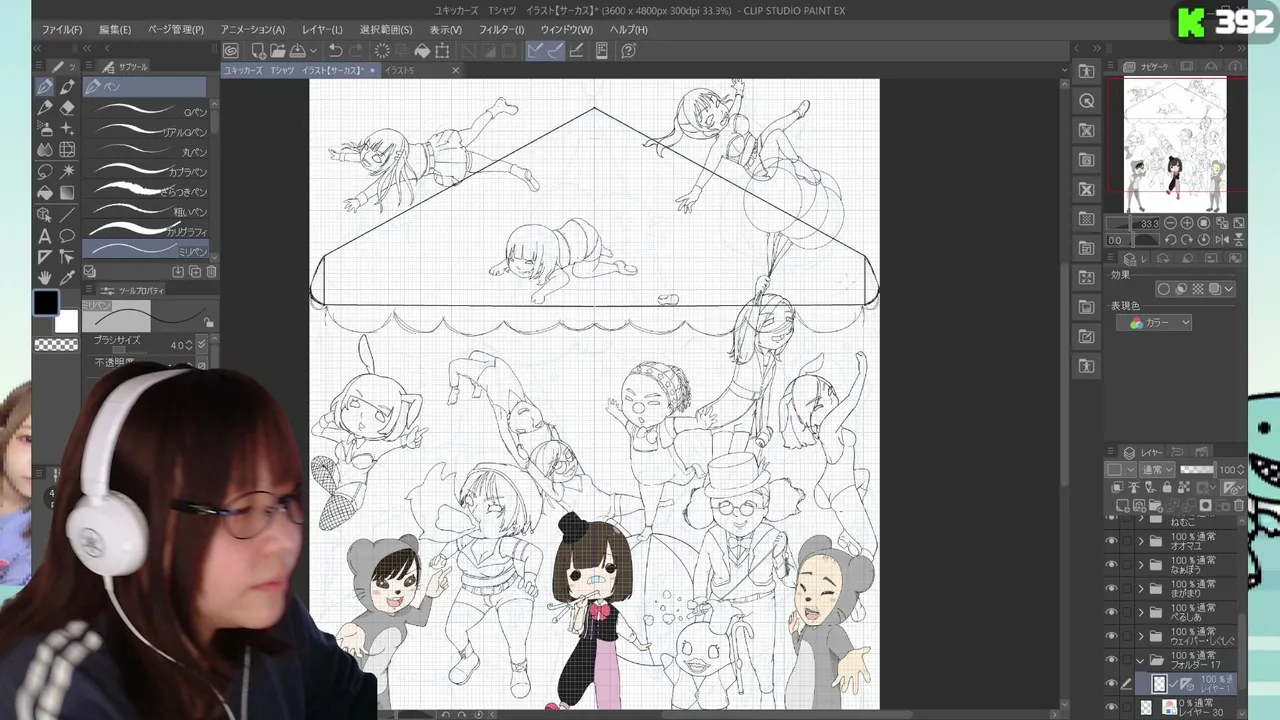1280x720 pixels.
Task: Create a new layer folder
Action: tap(1155, 506)
